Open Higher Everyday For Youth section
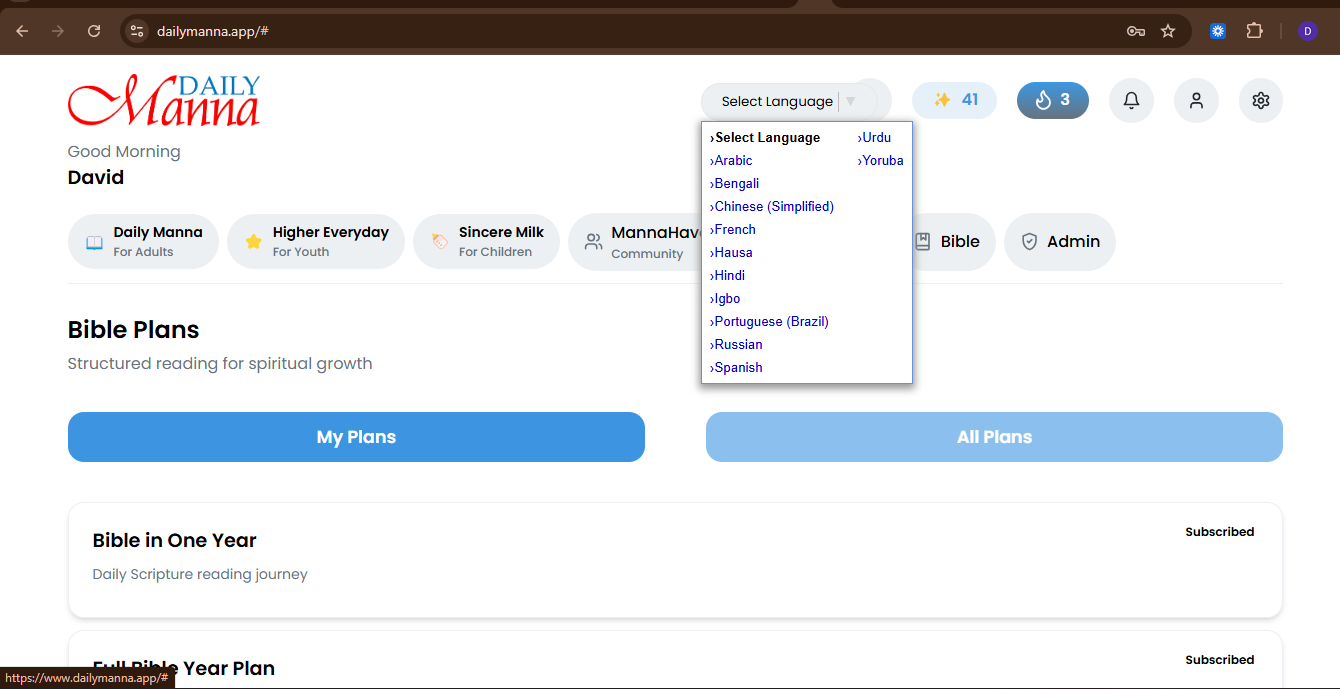Viewport: 1340px width, 689px height. (316, 241)
